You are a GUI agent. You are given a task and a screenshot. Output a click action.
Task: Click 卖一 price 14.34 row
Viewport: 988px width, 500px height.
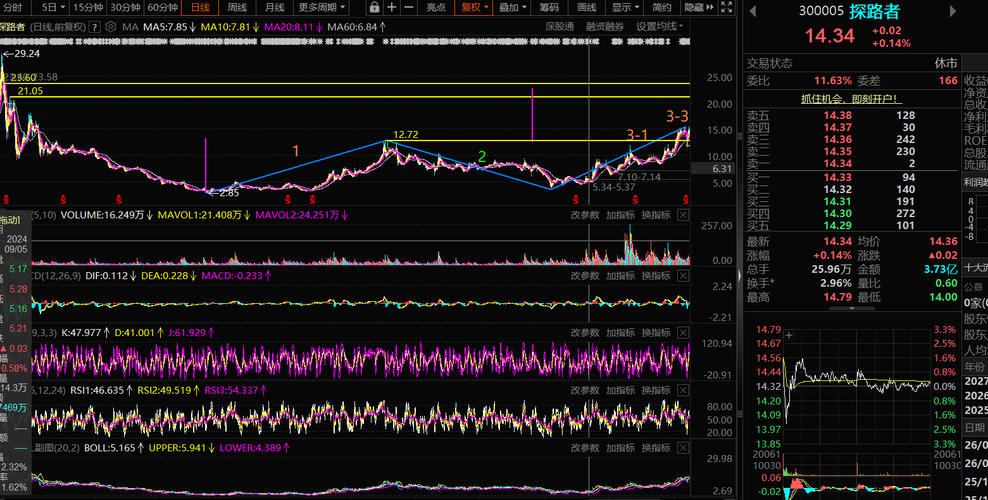coord(850,164)
